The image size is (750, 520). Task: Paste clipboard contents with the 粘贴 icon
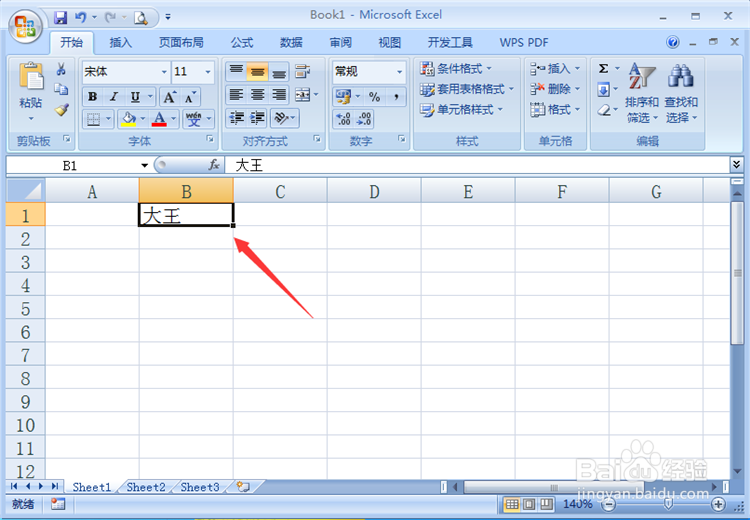coord(31,77)
